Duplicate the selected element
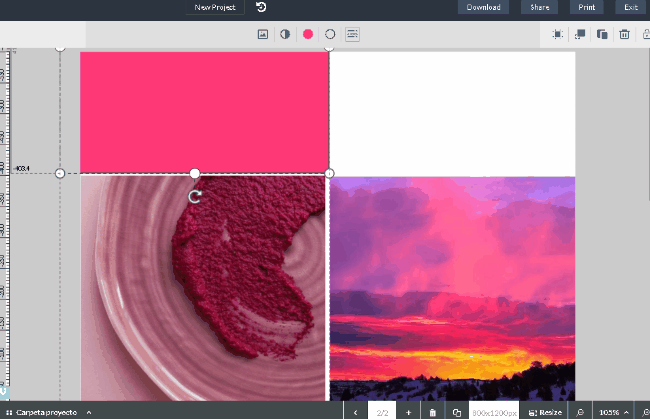The image size is (650, 419). click(x=602, y=34)
